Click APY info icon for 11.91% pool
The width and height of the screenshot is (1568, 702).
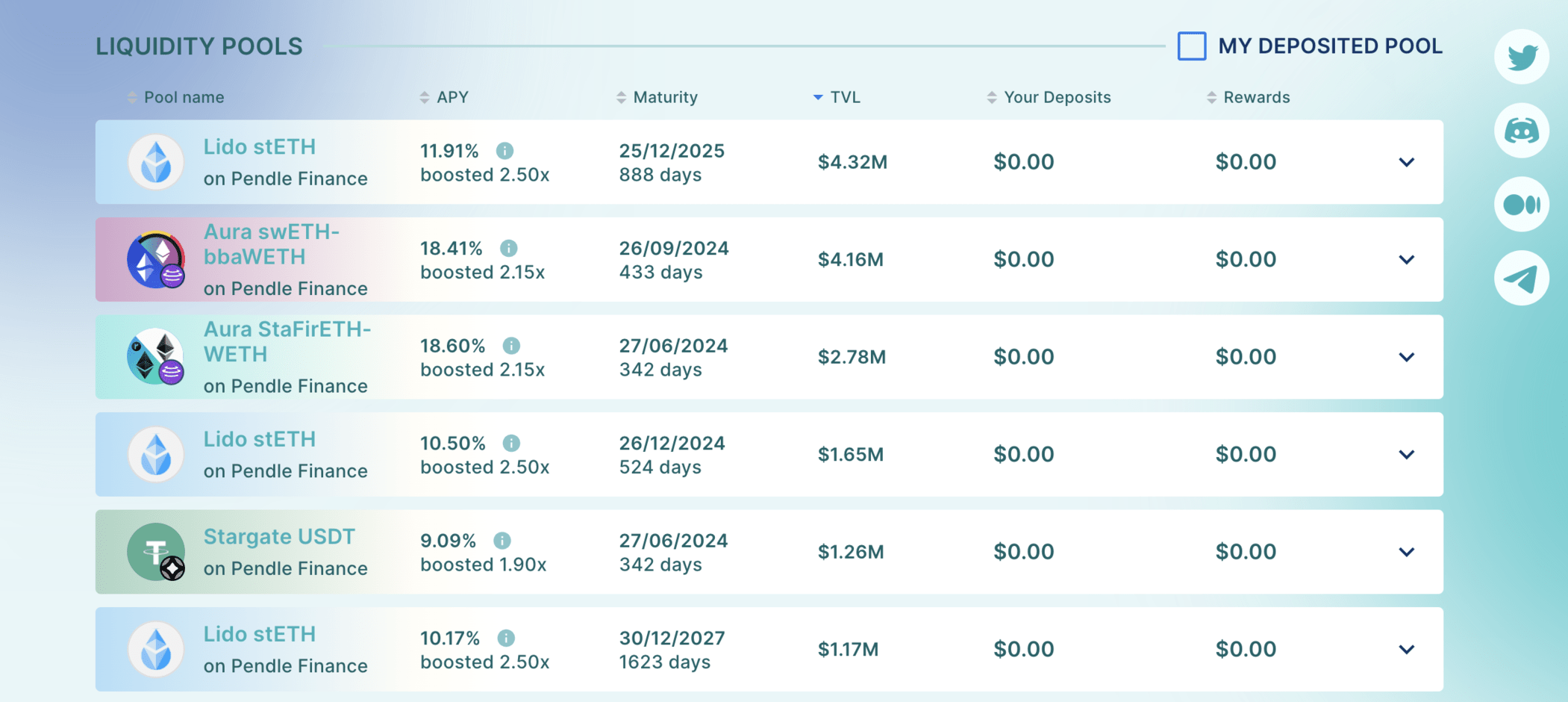click(505, 151)
